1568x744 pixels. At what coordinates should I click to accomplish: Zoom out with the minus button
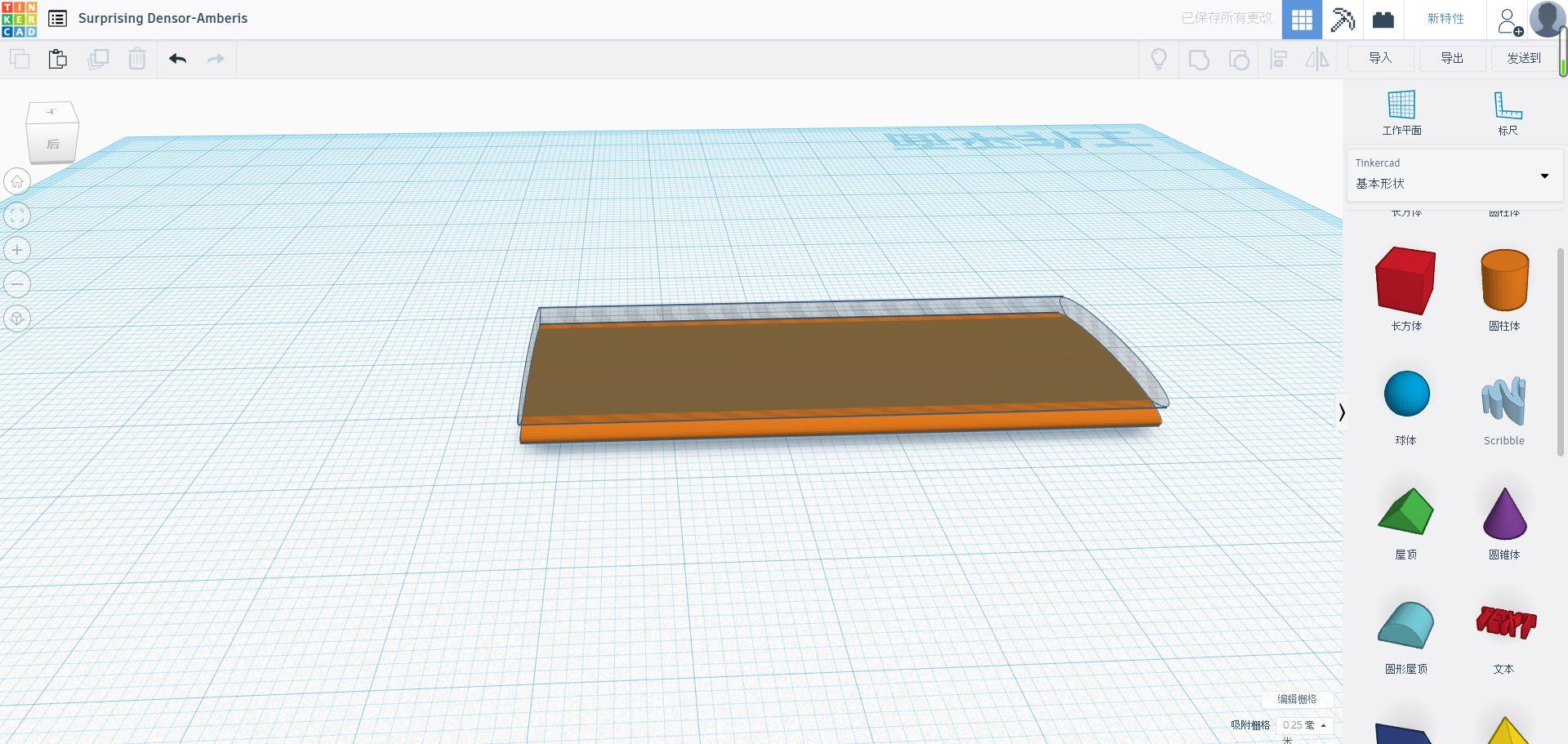coord(17,284)
